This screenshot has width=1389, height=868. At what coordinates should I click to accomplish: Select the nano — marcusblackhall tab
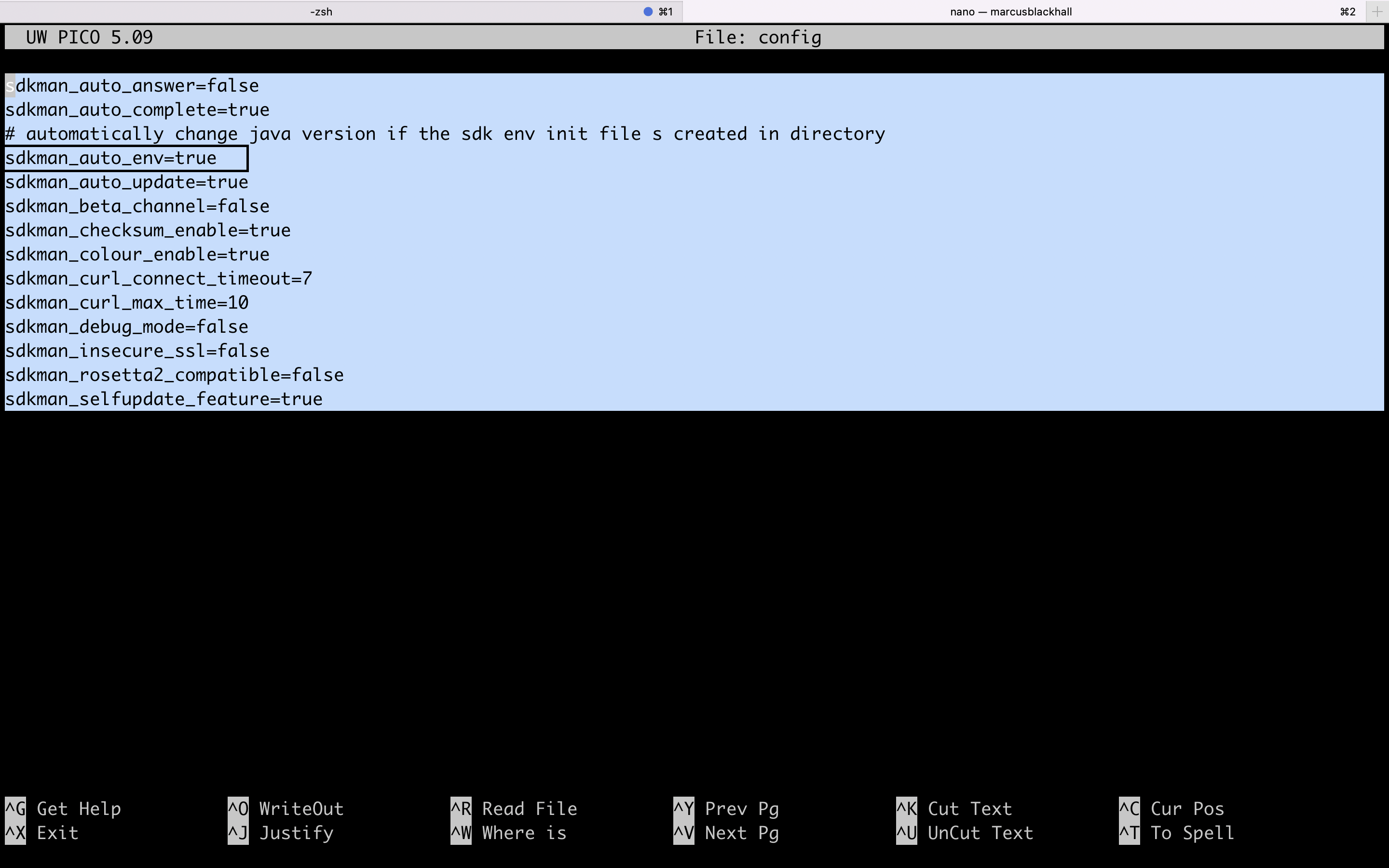[1024, 12]
